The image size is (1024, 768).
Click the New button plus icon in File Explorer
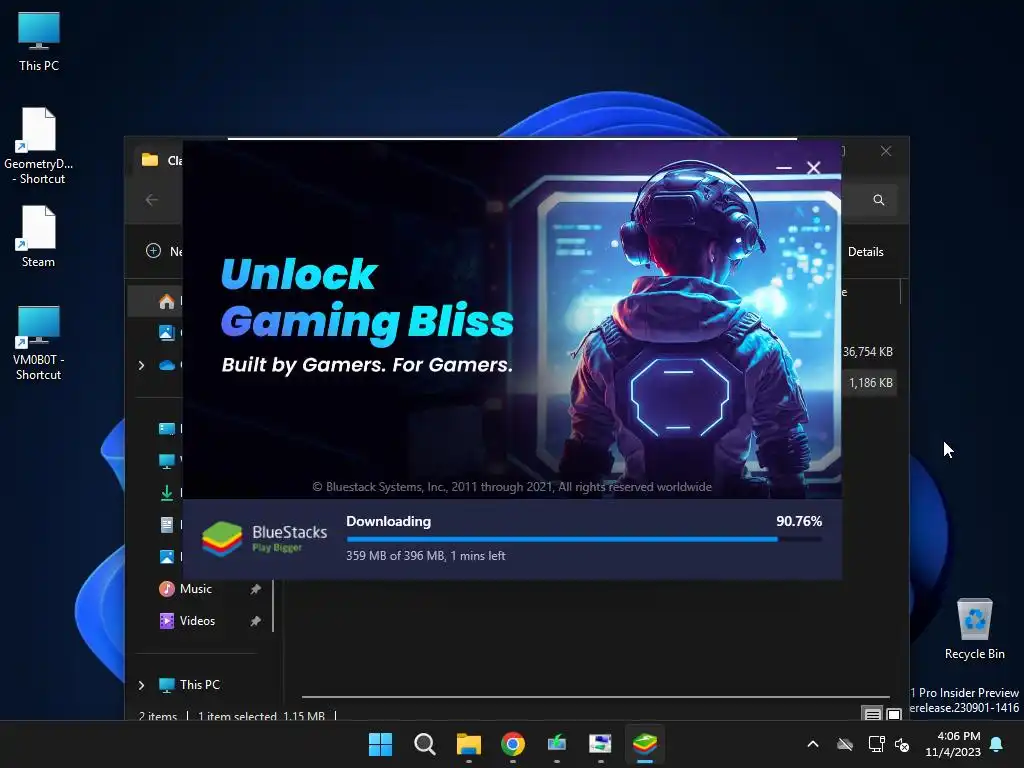coord(153,251)
